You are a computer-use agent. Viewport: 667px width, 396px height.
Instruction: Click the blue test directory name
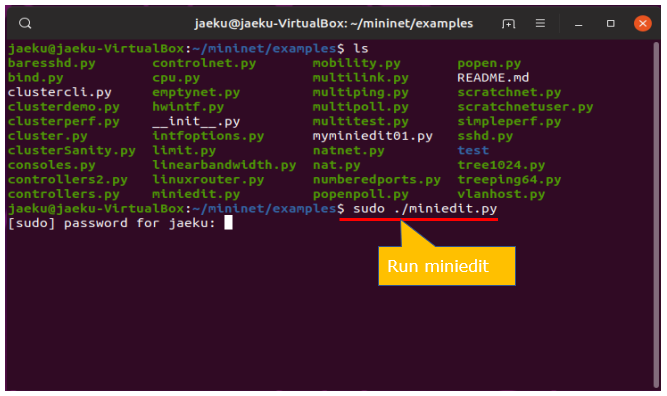473,150
